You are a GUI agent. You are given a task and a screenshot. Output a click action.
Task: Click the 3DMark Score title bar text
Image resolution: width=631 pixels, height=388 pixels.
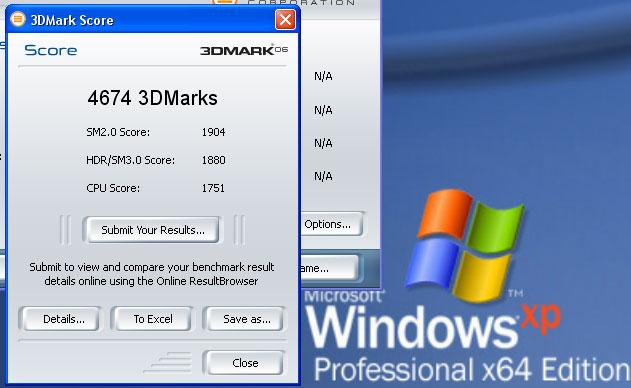click(72, 20)
